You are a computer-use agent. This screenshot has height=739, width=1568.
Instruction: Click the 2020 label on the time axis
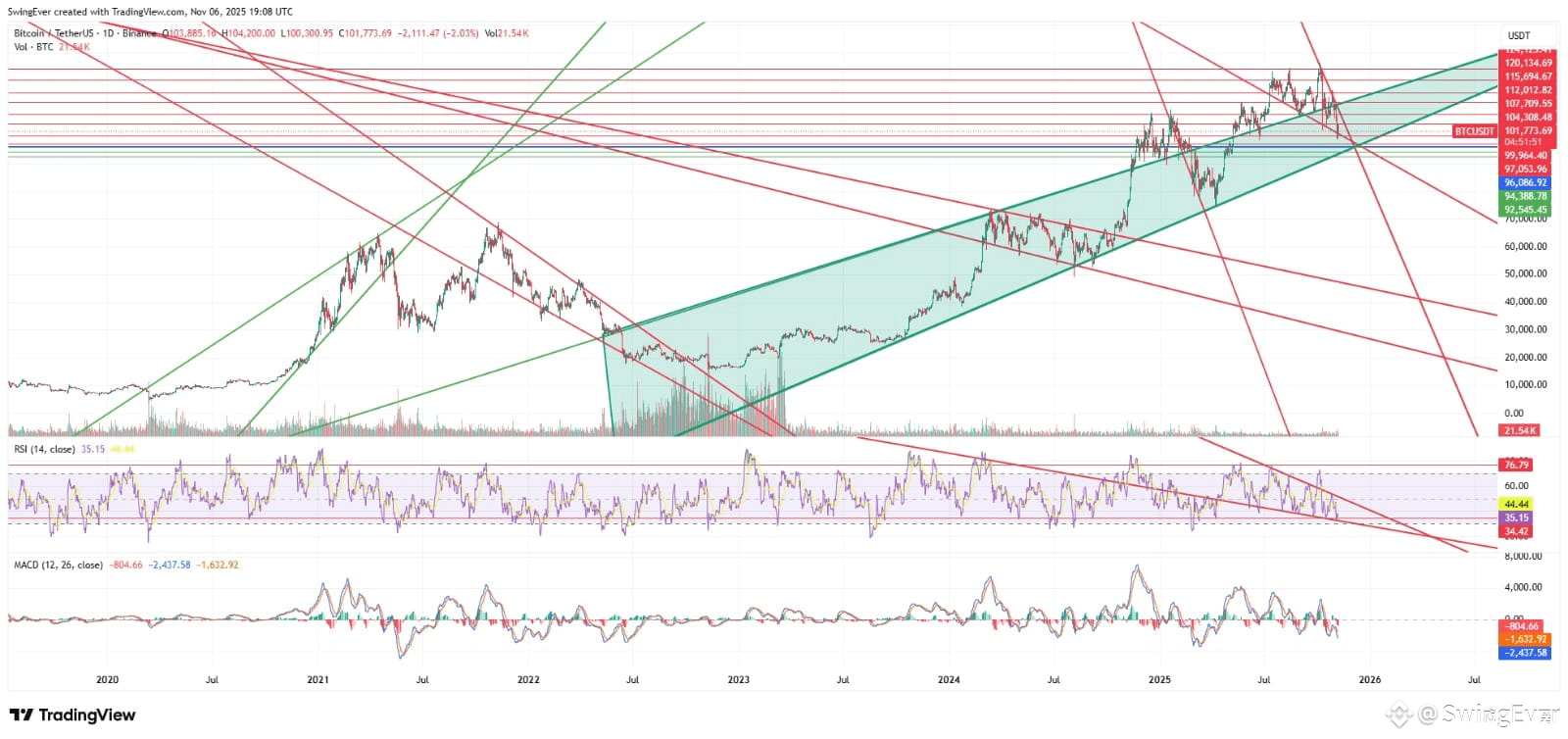107,679
